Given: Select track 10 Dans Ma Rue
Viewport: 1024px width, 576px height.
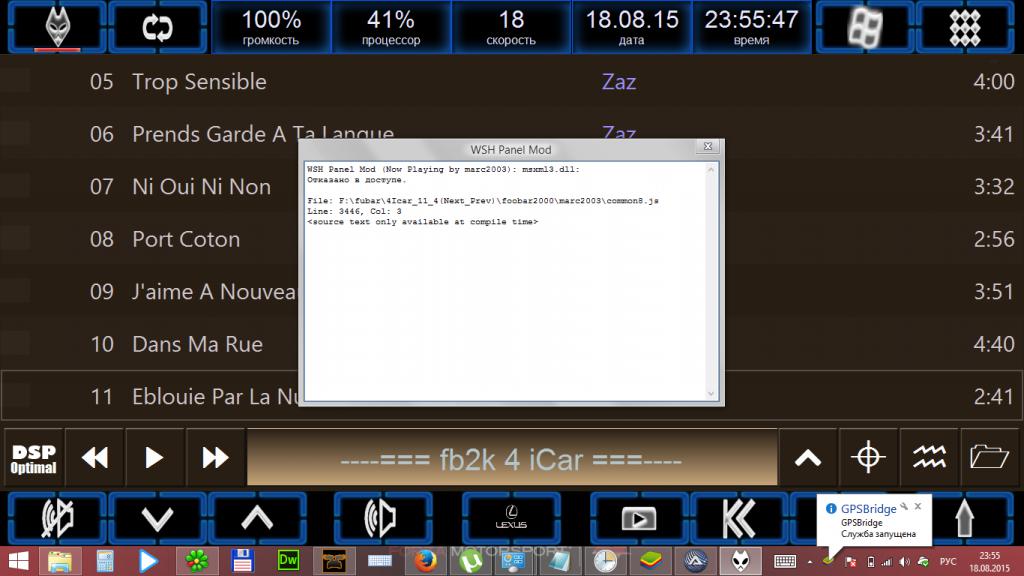Looking at the screenshot, I should [197, 344].
